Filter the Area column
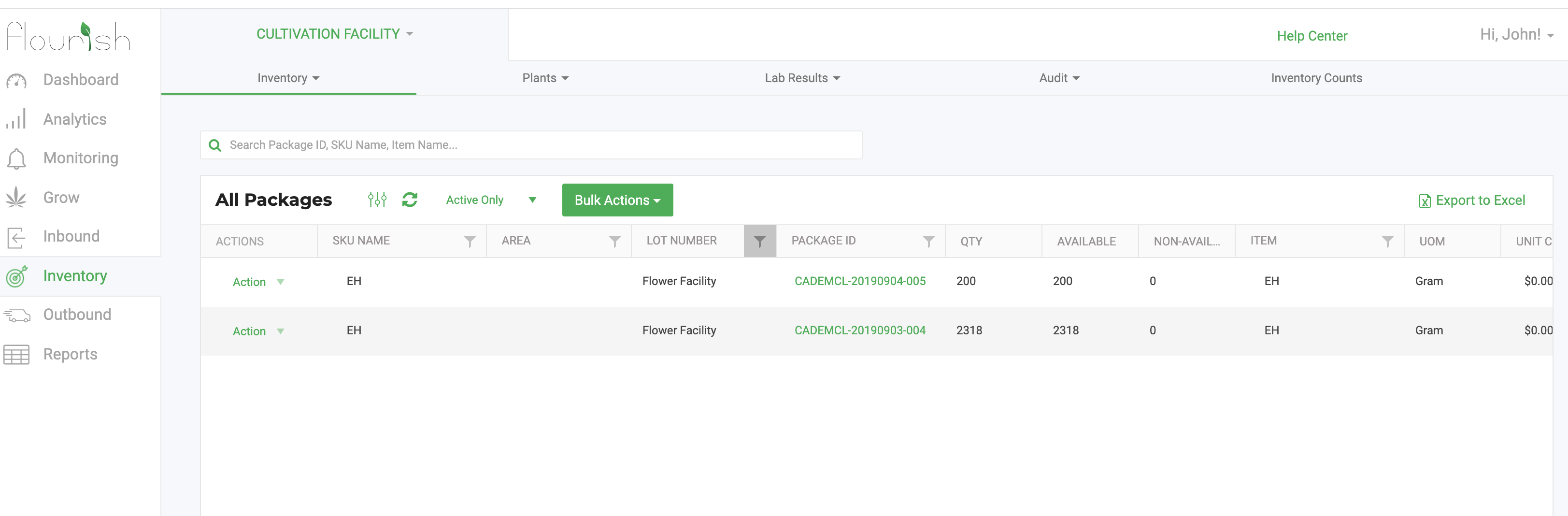The image size is (1568, 516). [x=615, y=242]
